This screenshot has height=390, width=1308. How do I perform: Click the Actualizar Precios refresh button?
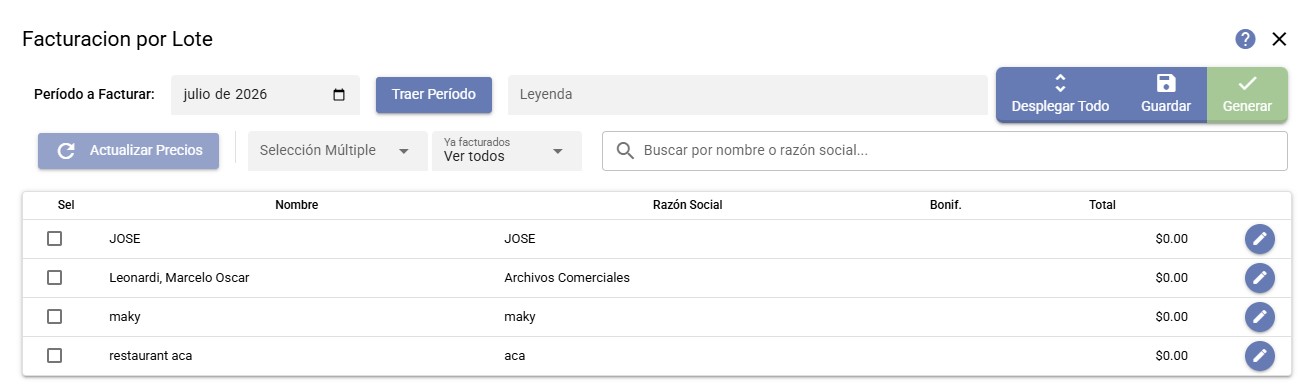click(x=128, y=151)
